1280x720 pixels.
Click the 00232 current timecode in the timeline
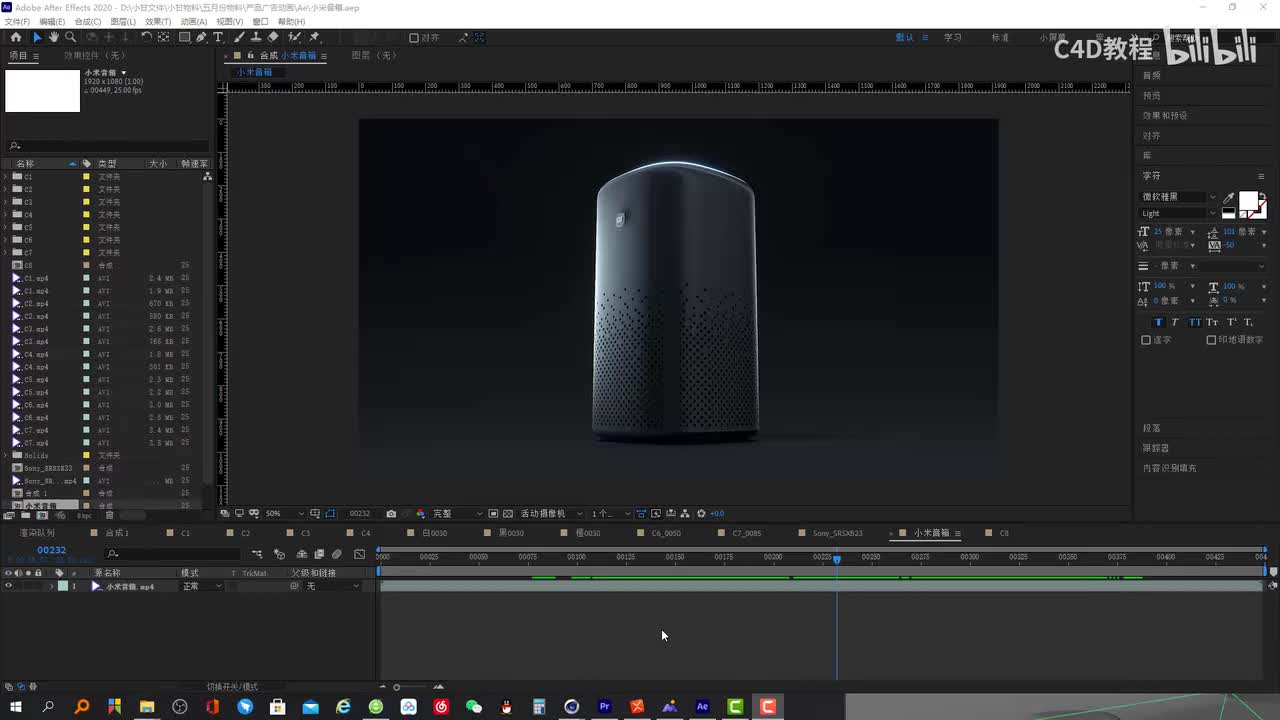[x=51, y=550]
